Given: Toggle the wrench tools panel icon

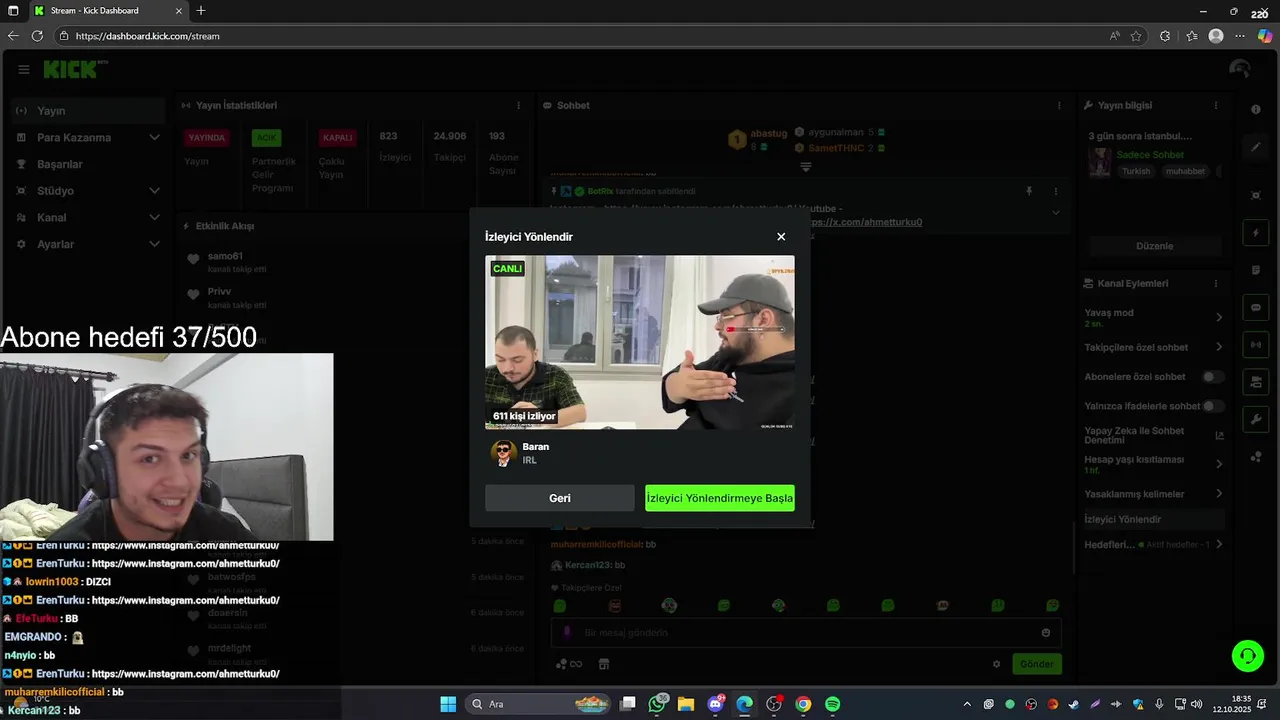Looking at the screenshot, I should pos(1256,419).
